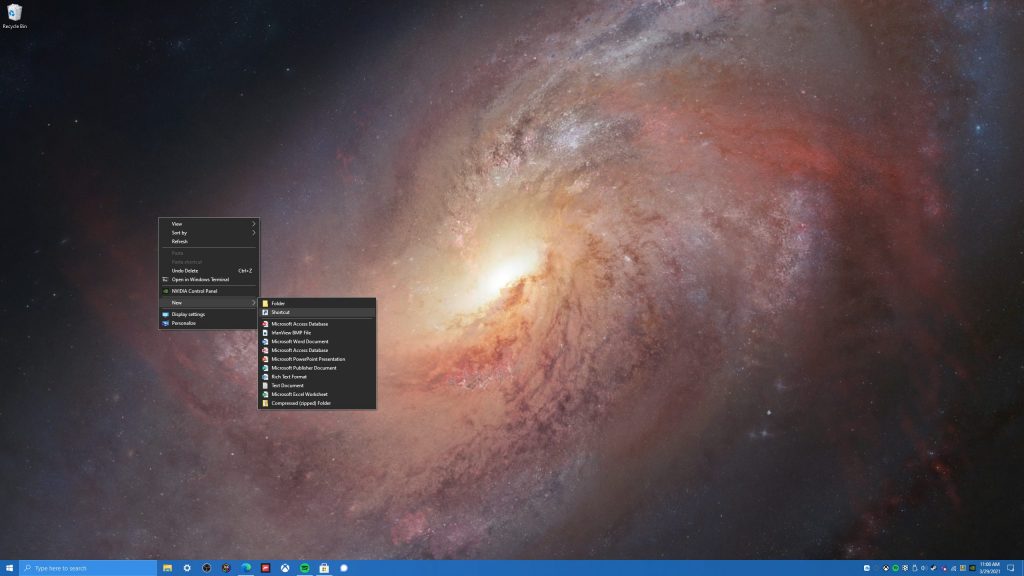
Task: Click the Type here to search box
Action: tap(88, 568)
